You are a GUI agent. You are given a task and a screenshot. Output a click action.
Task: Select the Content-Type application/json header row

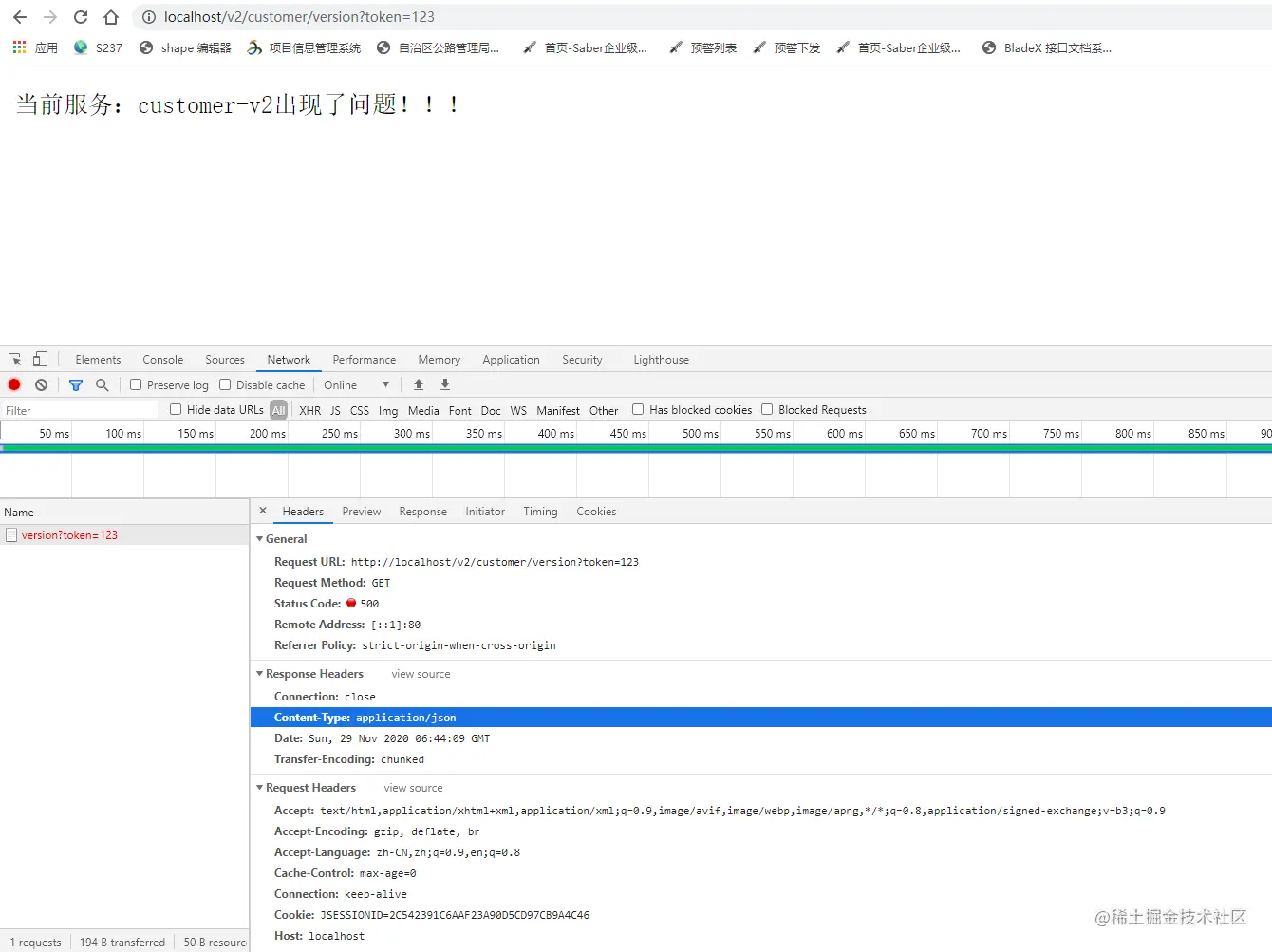click(x=760, y=718)
